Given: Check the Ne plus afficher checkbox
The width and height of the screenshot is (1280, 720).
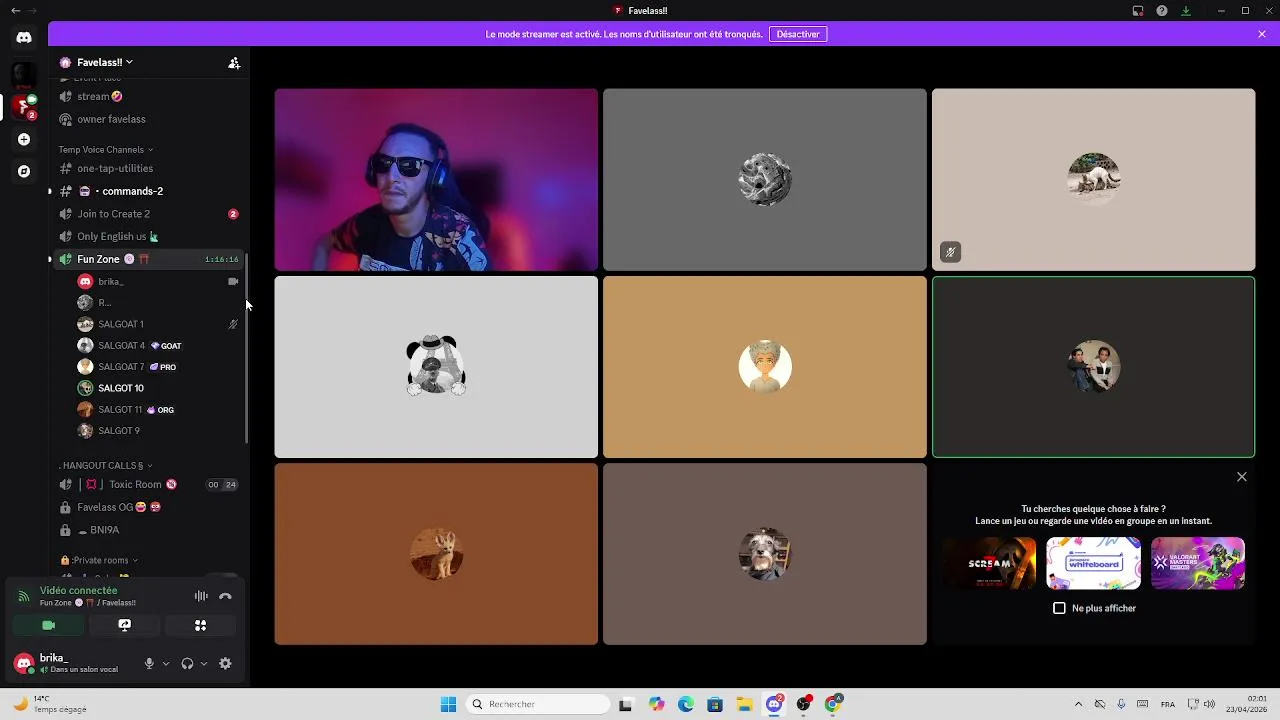Looking at the screenshot, I should click(x=1060, y=608).
